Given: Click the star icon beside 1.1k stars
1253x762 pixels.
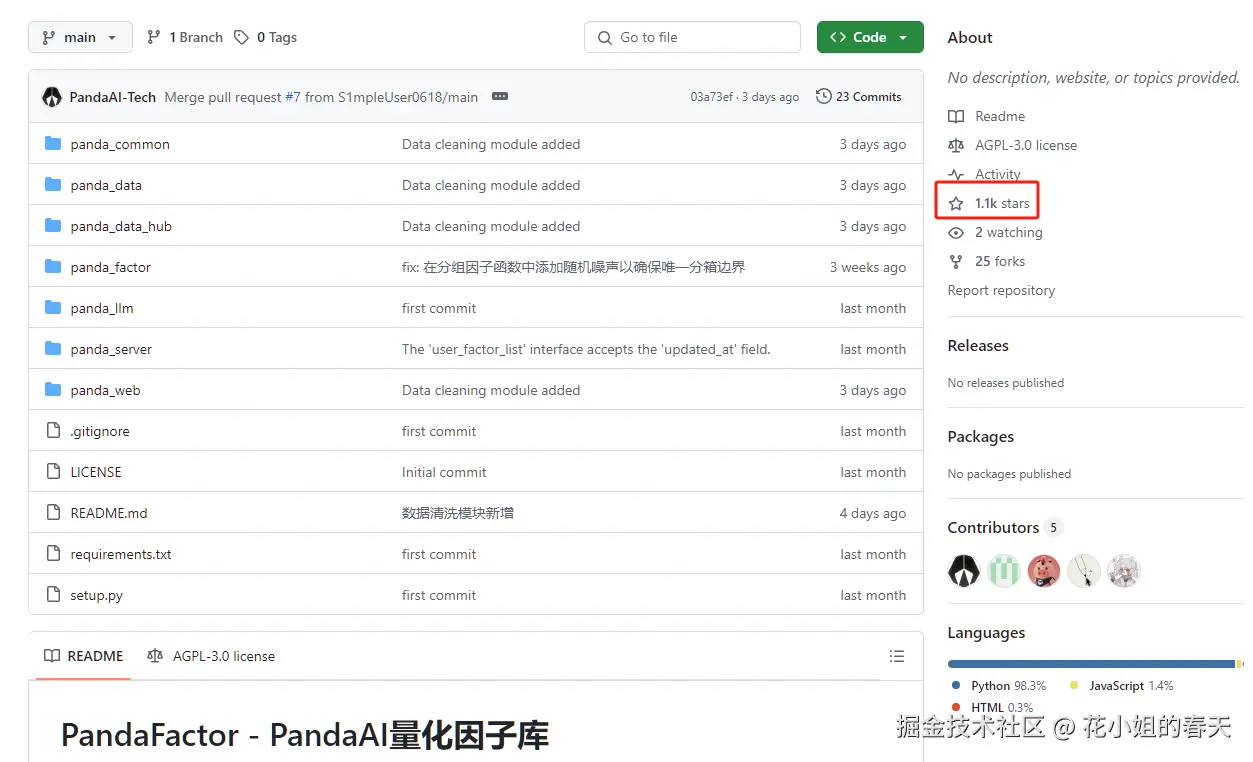Looking at the screenshot, I should coord(956,203).
